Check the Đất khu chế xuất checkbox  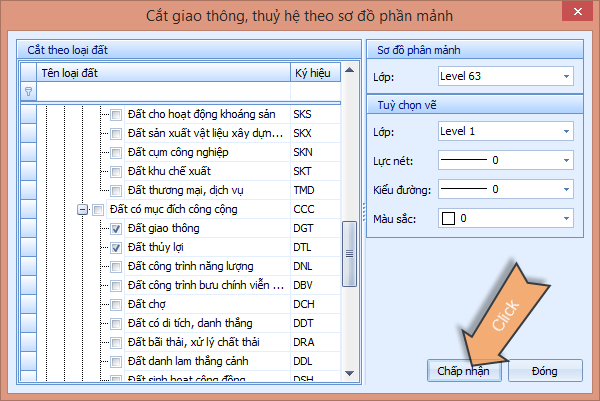(x=116, y=171)
